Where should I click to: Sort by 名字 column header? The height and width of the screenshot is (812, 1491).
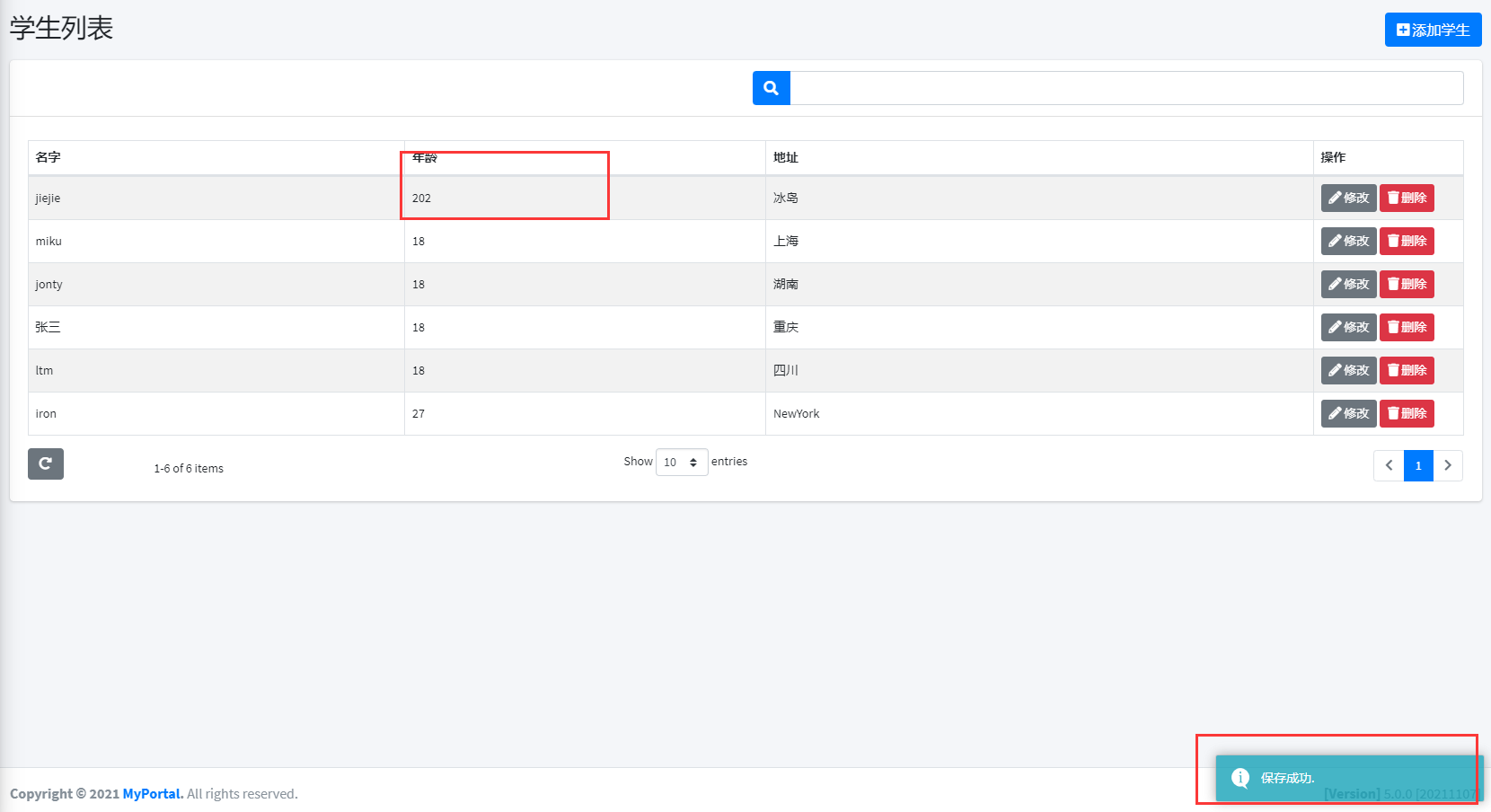pos(49,157)
